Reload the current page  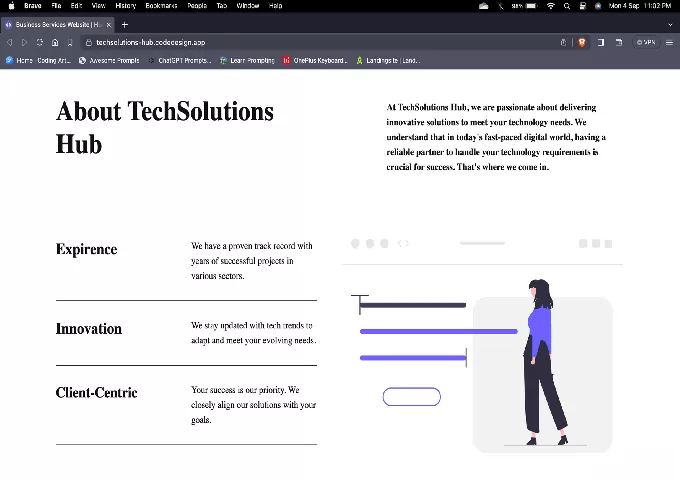point(40,42)
